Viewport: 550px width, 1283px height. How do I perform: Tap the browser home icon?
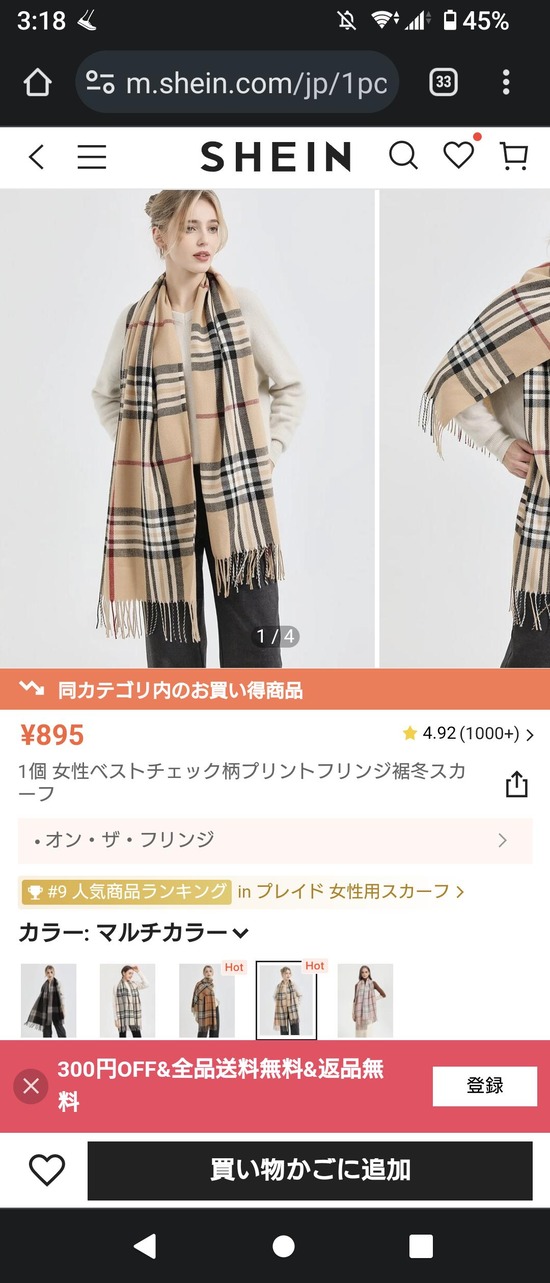(x=37, y=82)
